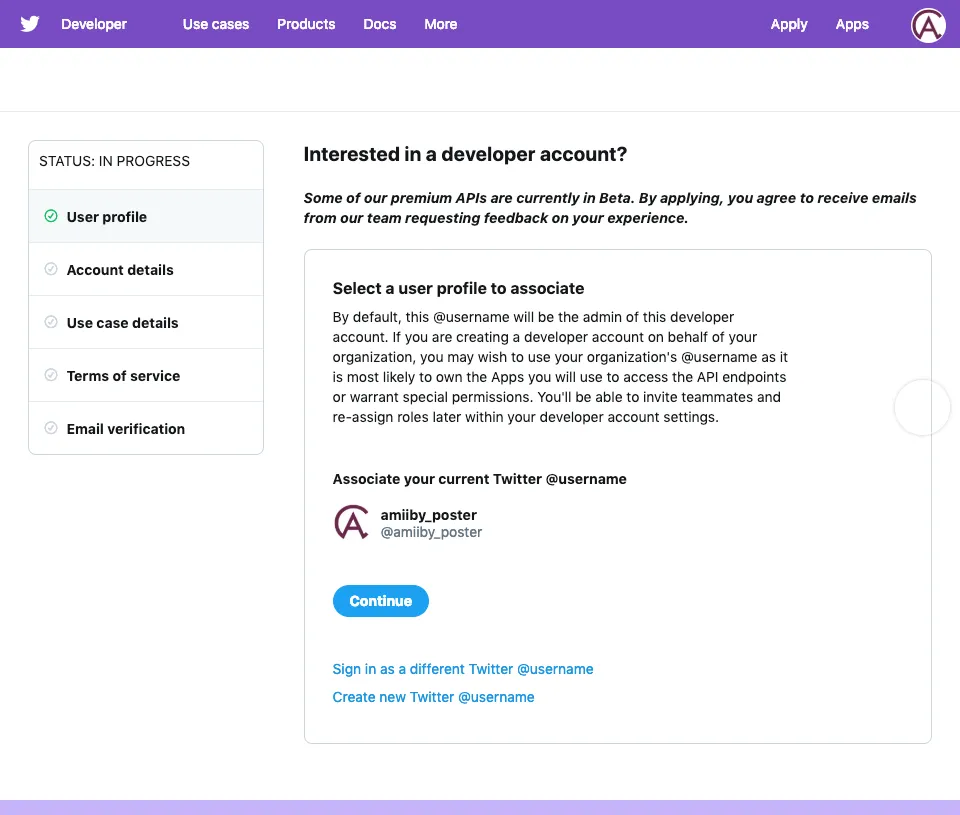Image resolution: width=960 pixels, height=815 pixels.
Task: Click the blue Continue button
Action: pyautogui.click(x=381, y=601)
